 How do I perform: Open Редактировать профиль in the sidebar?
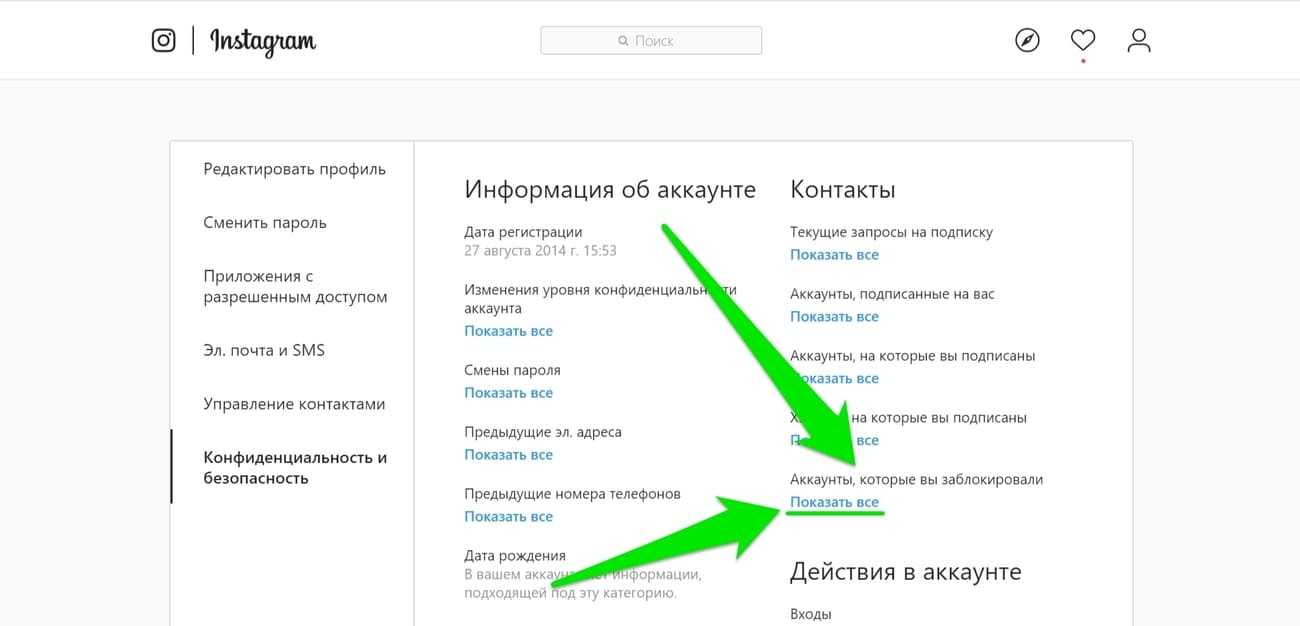(294, 169)
